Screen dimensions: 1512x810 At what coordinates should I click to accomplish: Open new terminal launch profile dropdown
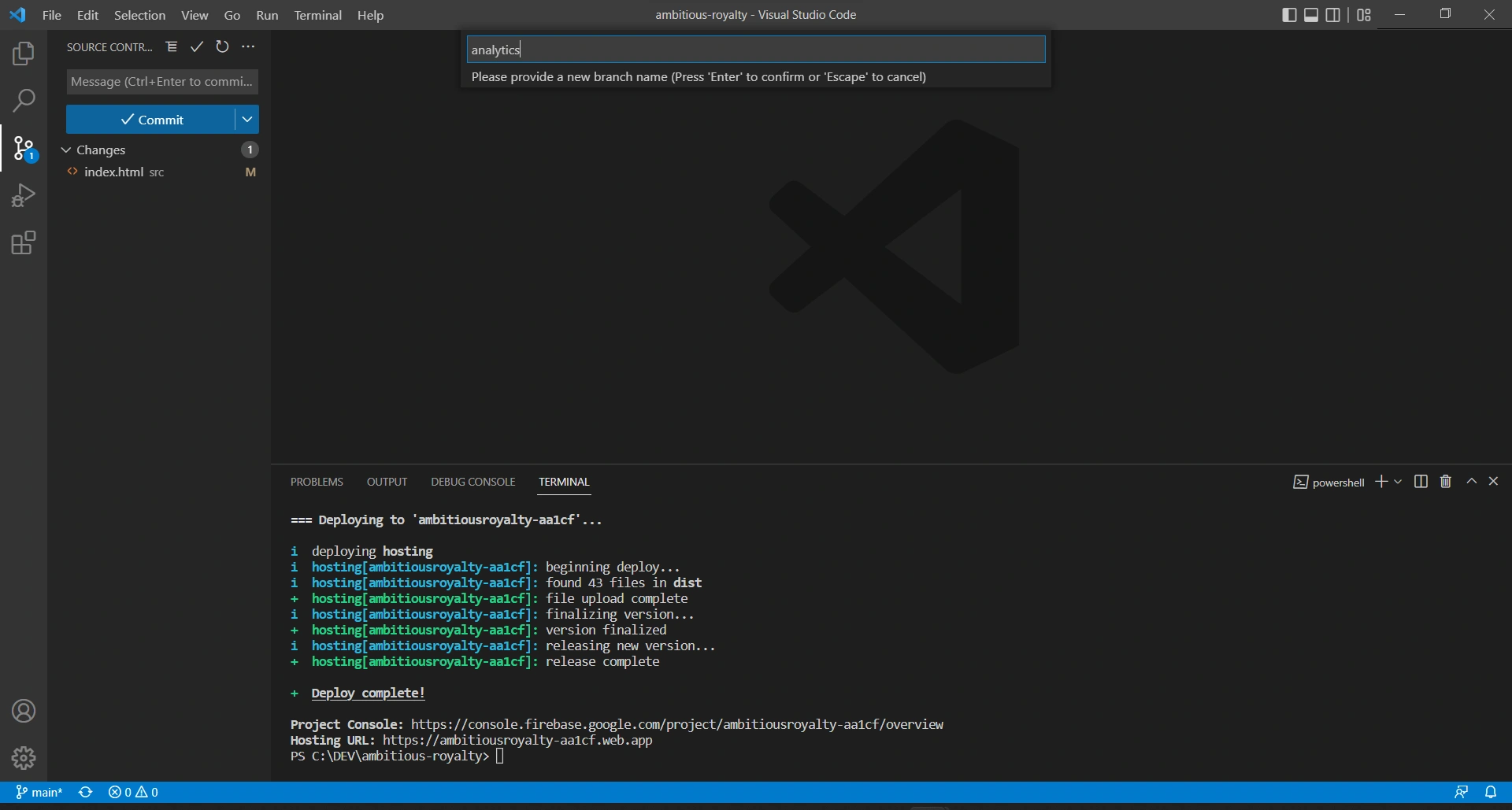pos(1398,482)
